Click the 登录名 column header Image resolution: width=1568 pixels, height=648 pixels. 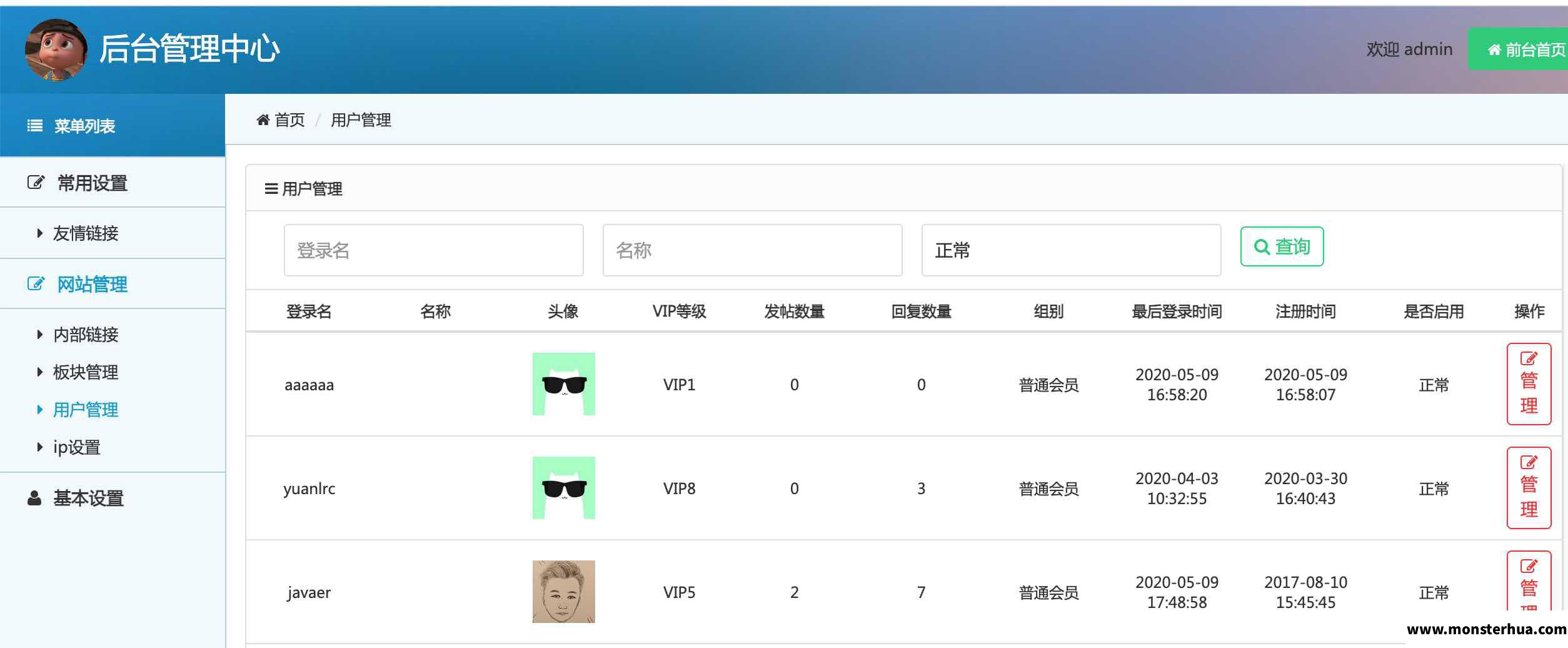309,311
